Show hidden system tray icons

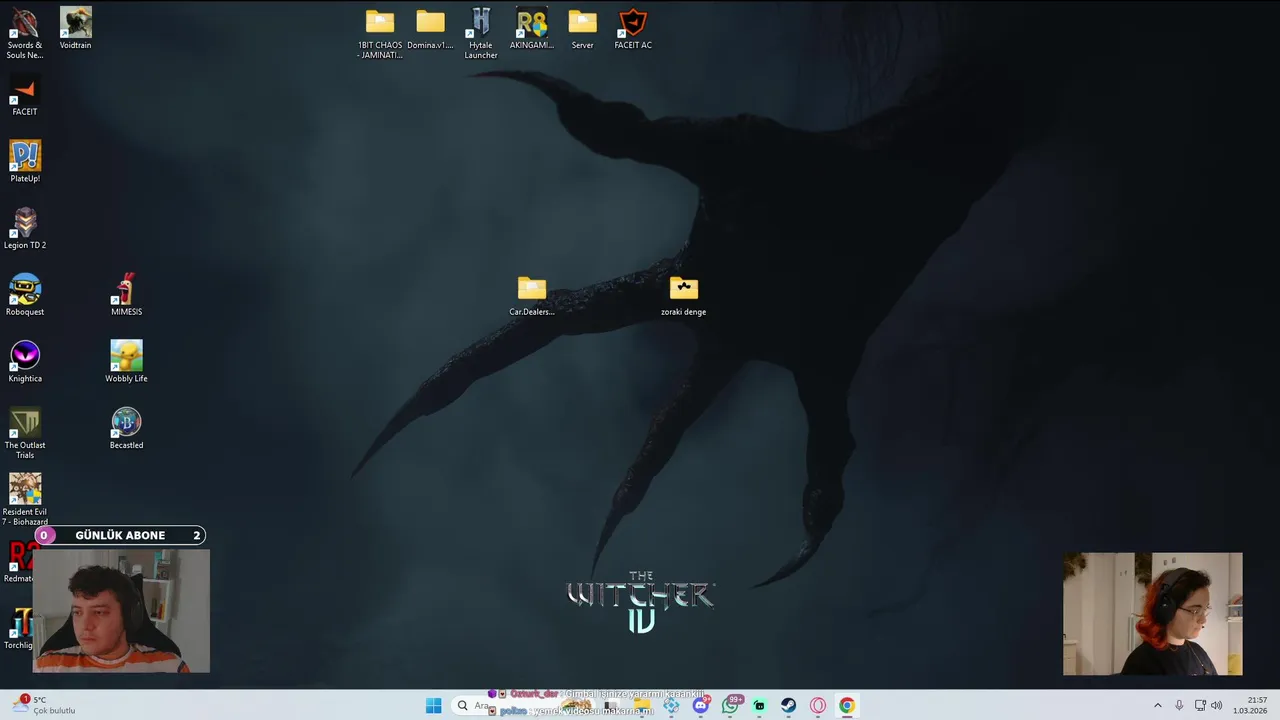[1158, 706]
